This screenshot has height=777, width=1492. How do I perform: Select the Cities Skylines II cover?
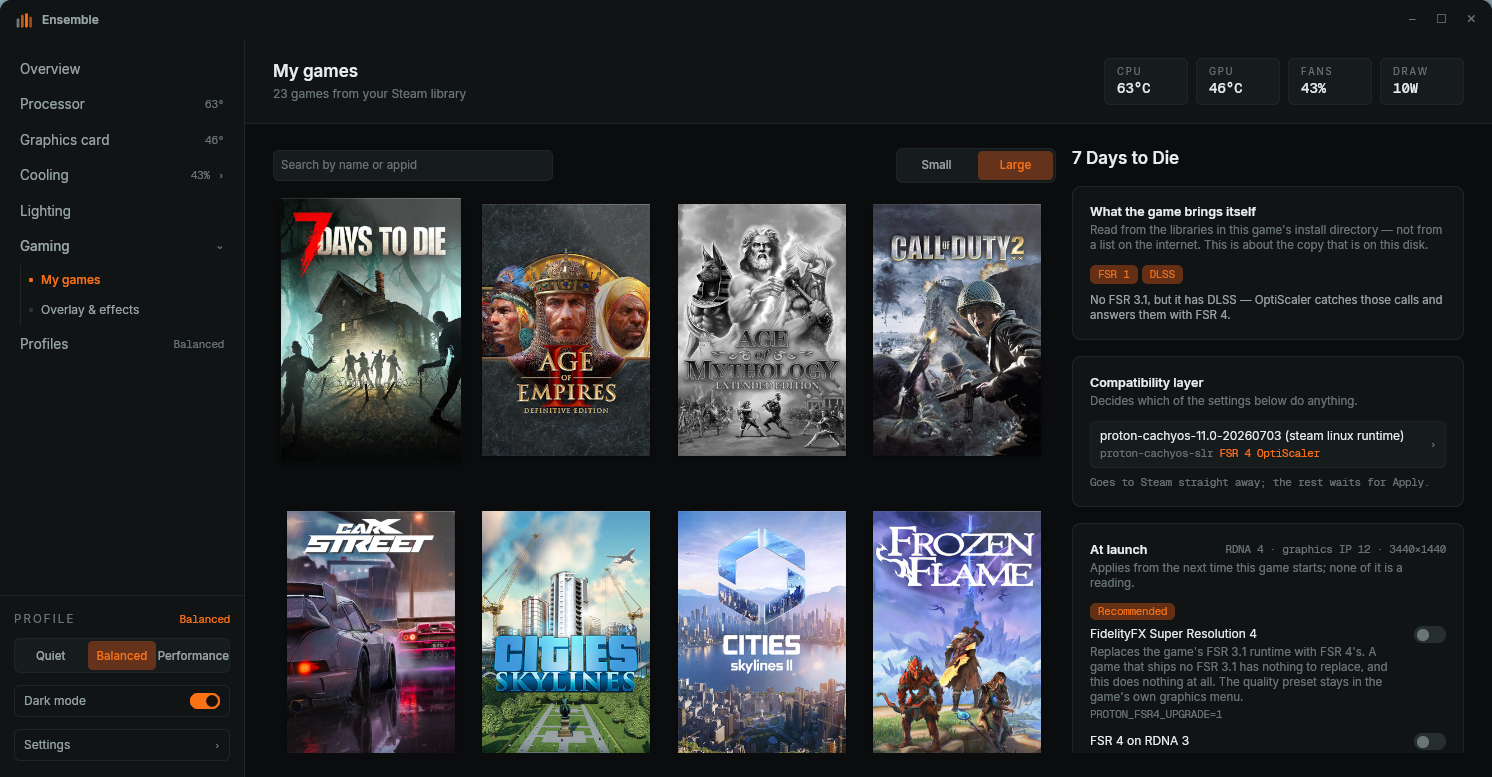pos(762,632)
